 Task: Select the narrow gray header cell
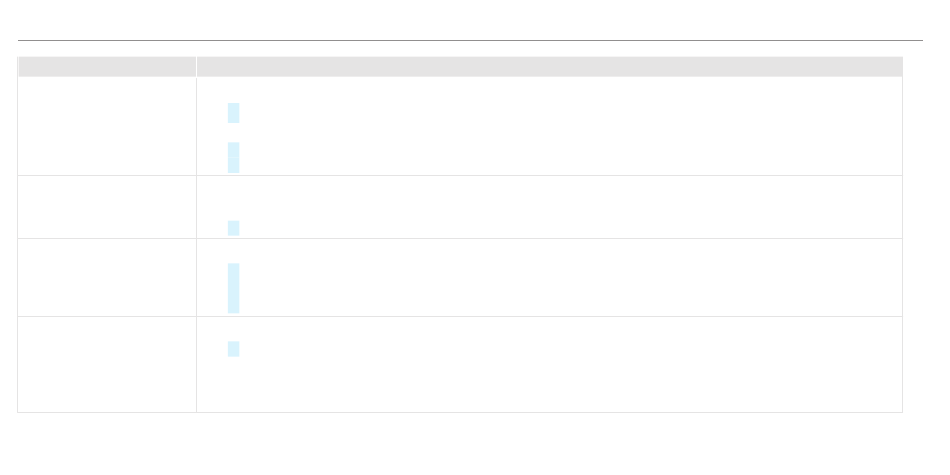coord(107,67)
